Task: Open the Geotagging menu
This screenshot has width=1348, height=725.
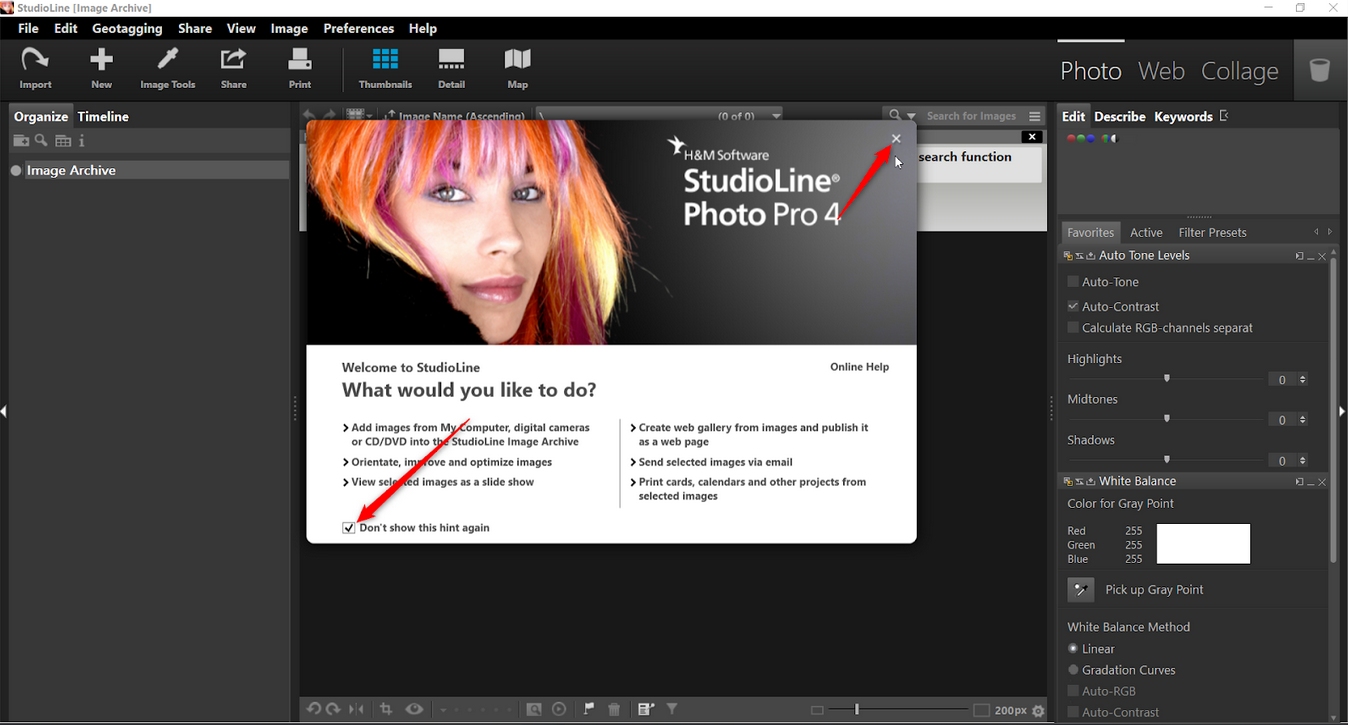Action: pos(127,28)
